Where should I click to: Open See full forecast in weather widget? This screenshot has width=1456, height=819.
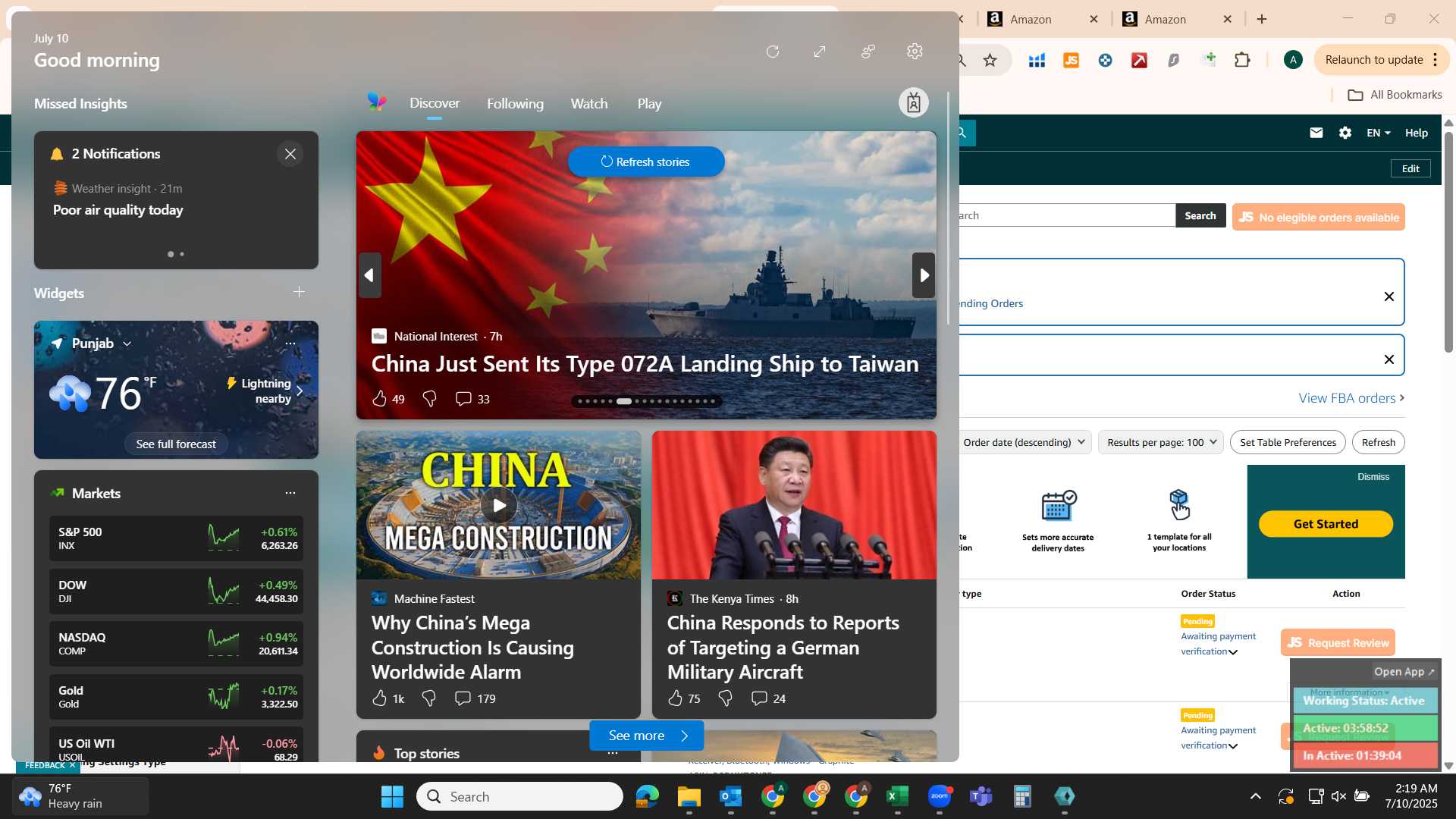click(176, 444)
